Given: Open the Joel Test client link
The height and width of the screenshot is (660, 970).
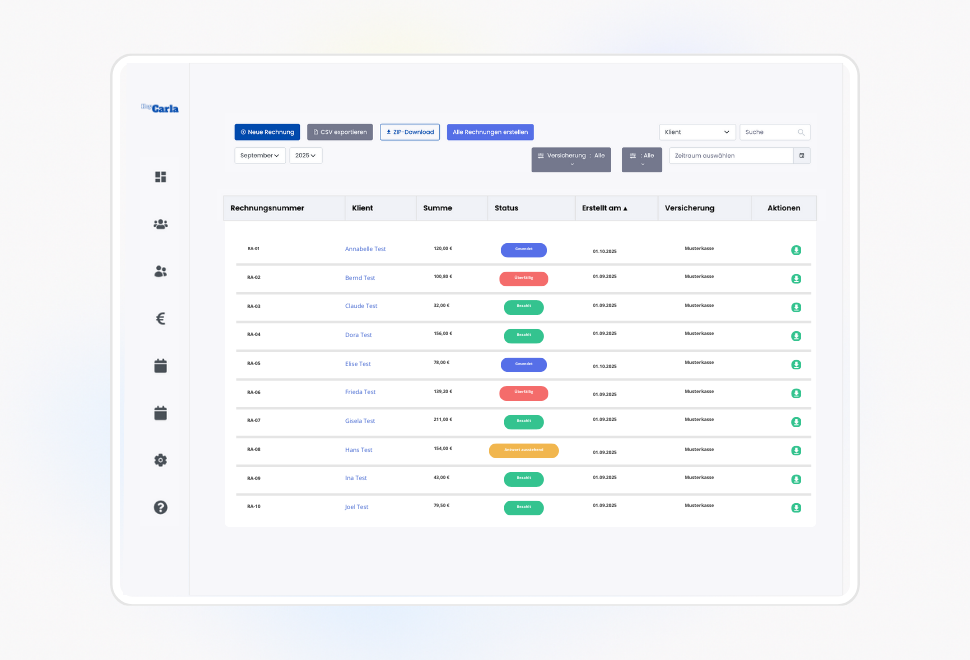Looking at the screenshot, I should [356, 507].
